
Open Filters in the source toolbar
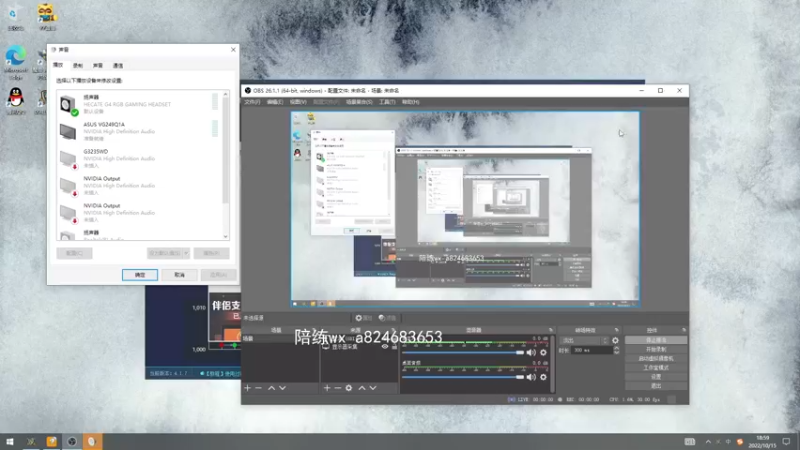[x=387, y=318]
